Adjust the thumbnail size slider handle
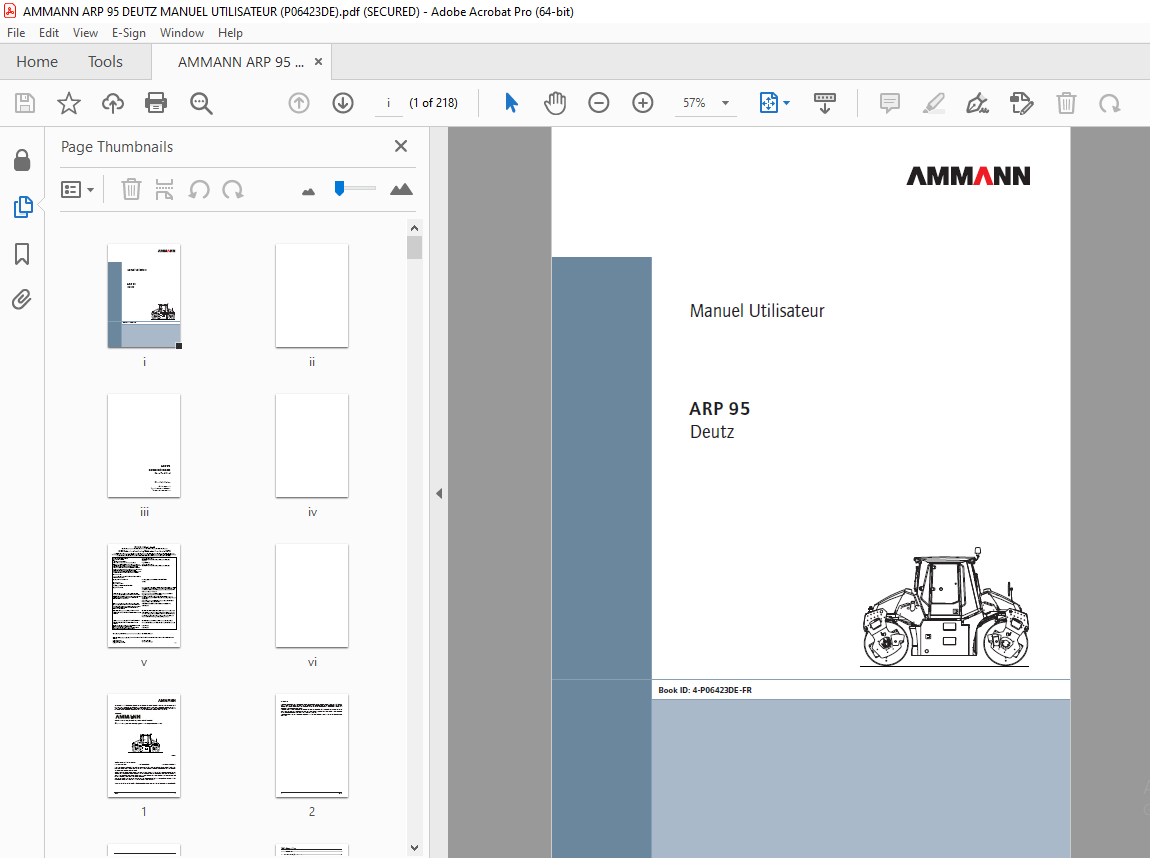 click(339, 188)
